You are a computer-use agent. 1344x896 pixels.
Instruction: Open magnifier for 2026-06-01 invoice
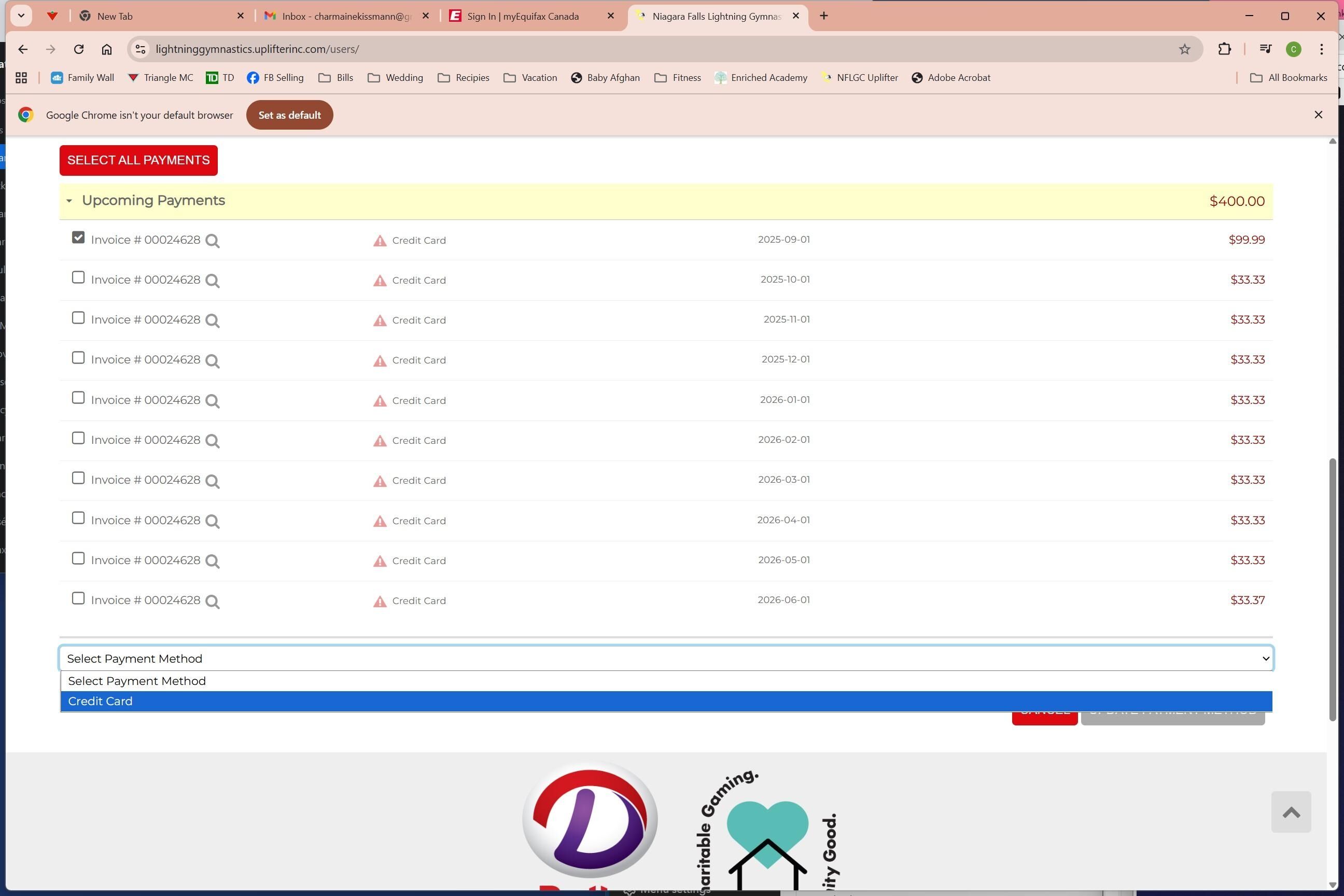[213, 601]
